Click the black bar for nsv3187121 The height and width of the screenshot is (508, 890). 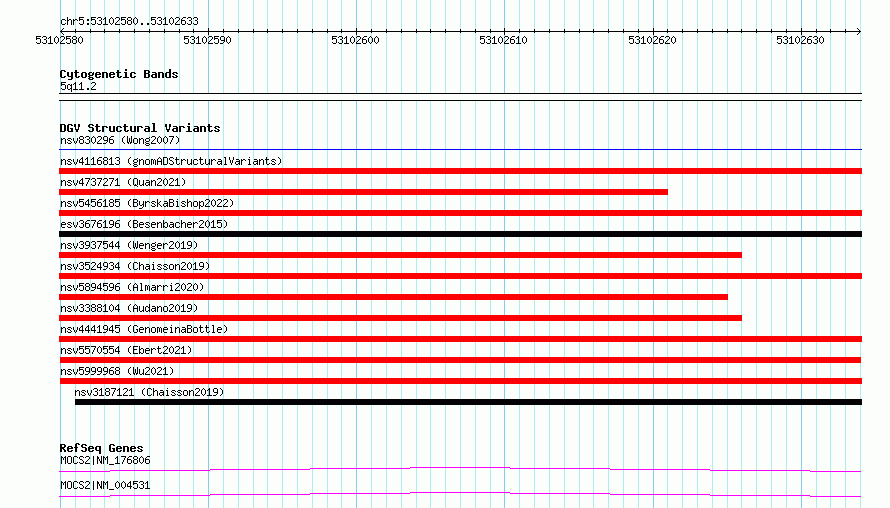468,402
